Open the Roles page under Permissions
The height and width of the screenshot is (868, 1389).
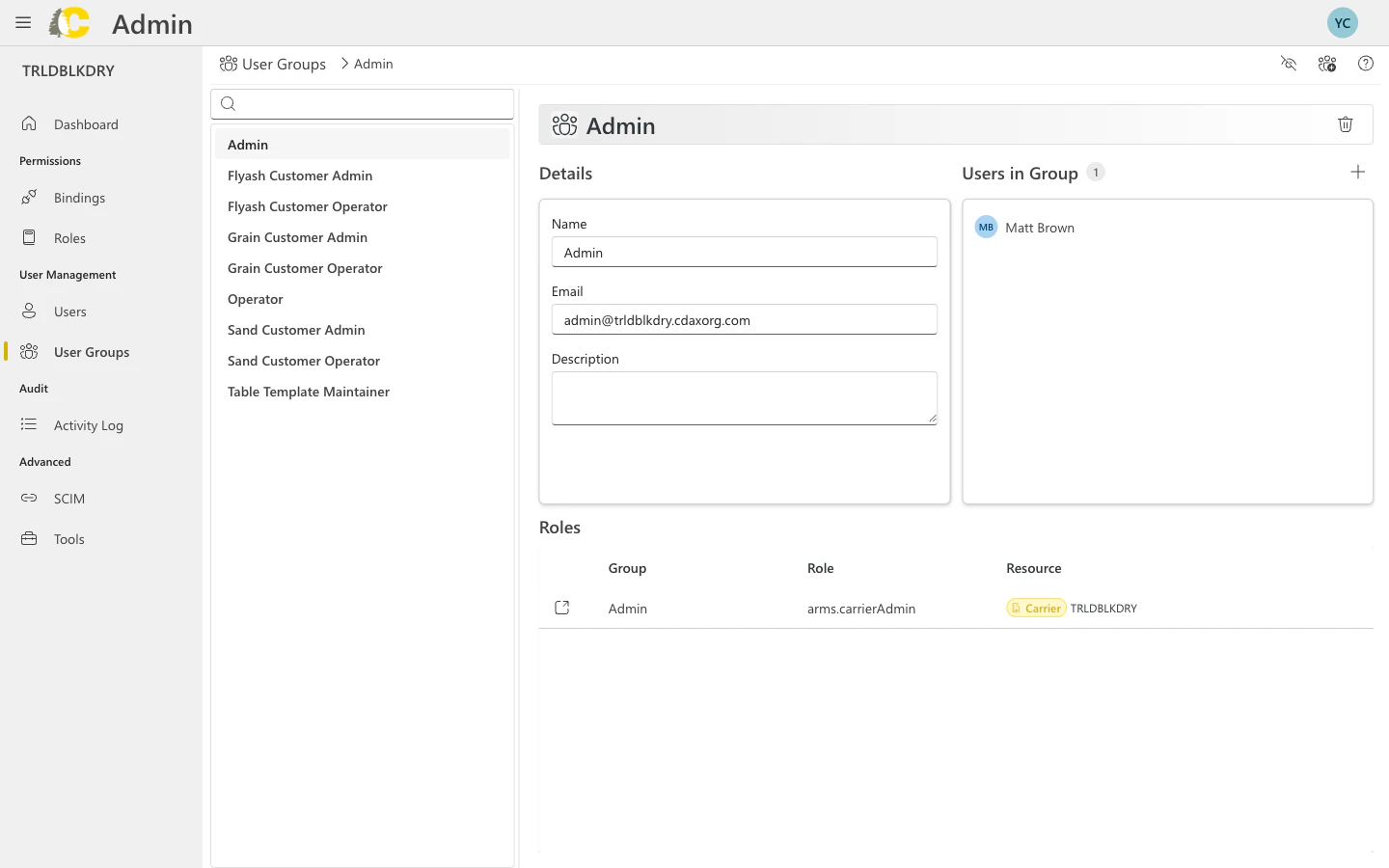[71, 237]
